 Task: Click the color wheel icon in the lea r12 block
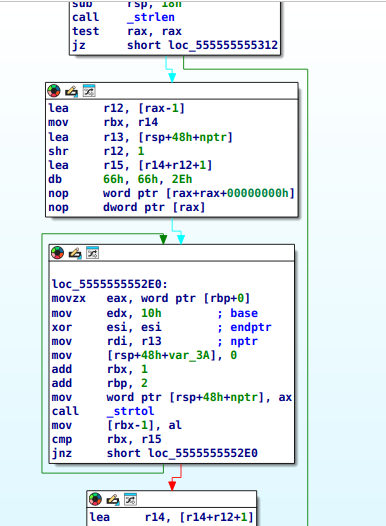pyautogui.click(x=54, y=91)
